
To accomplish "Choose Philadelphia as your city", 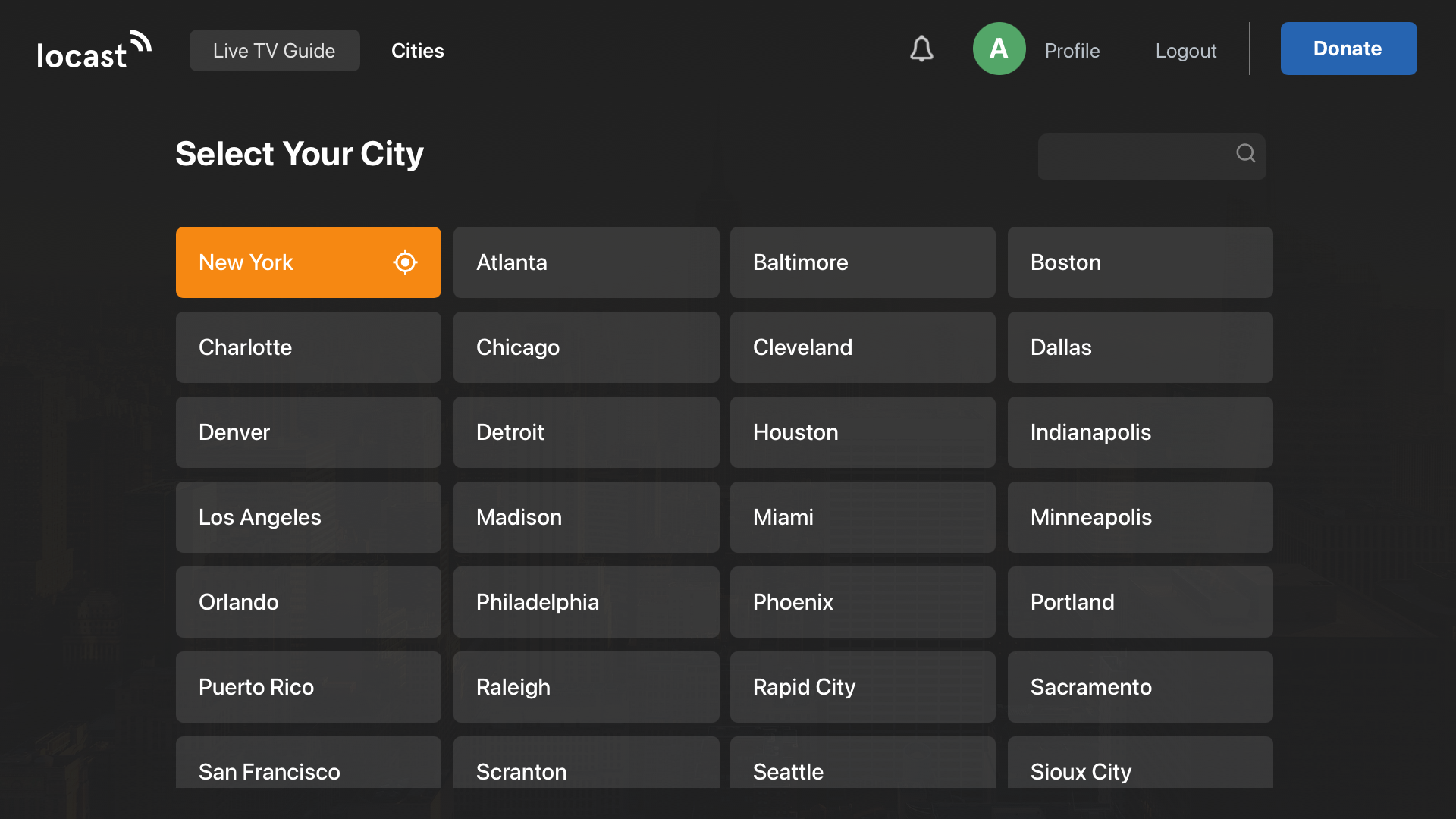I will click(586, 602).
